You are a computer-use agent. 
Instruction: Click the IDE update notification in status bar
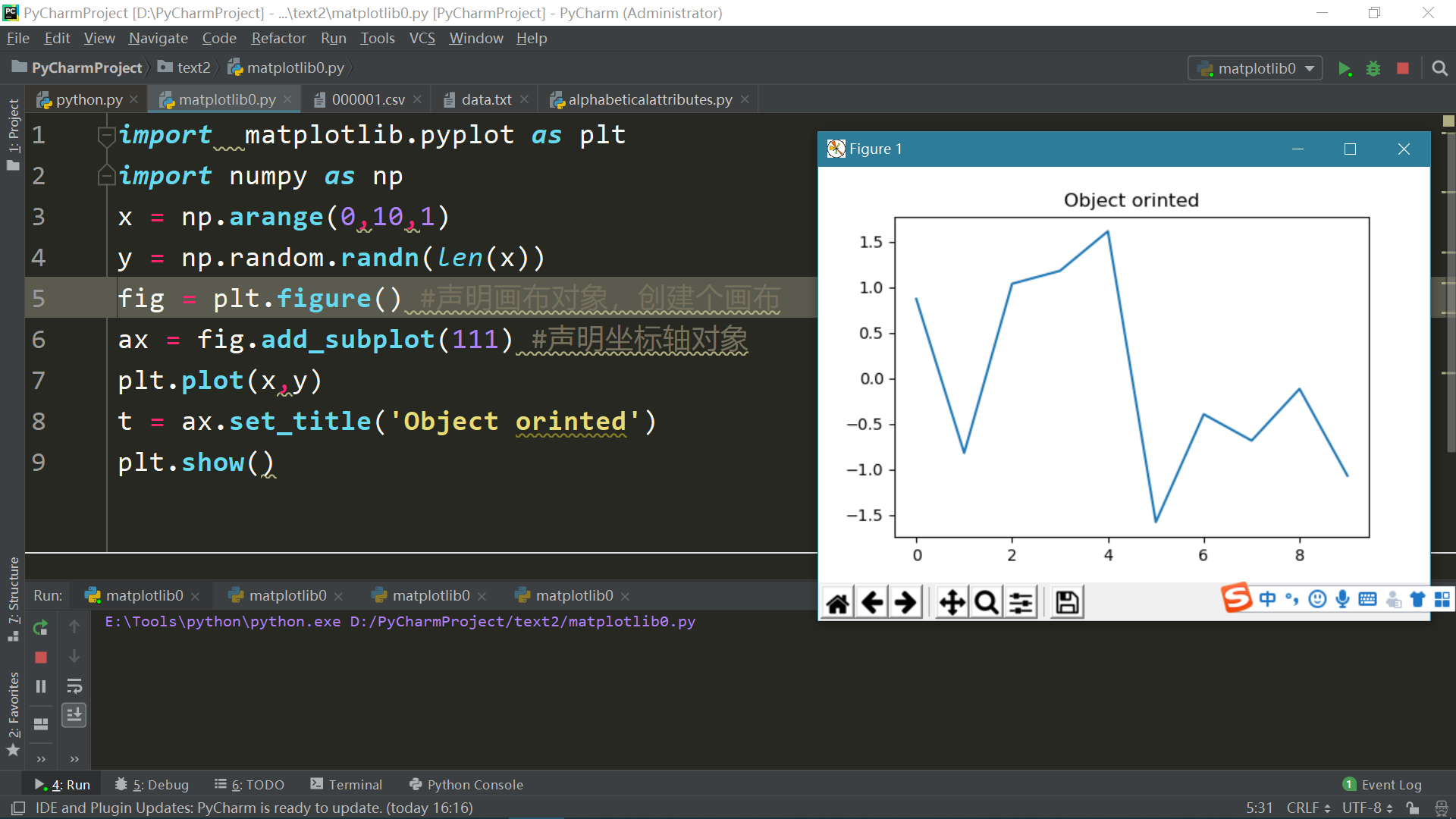pos(254,808)
